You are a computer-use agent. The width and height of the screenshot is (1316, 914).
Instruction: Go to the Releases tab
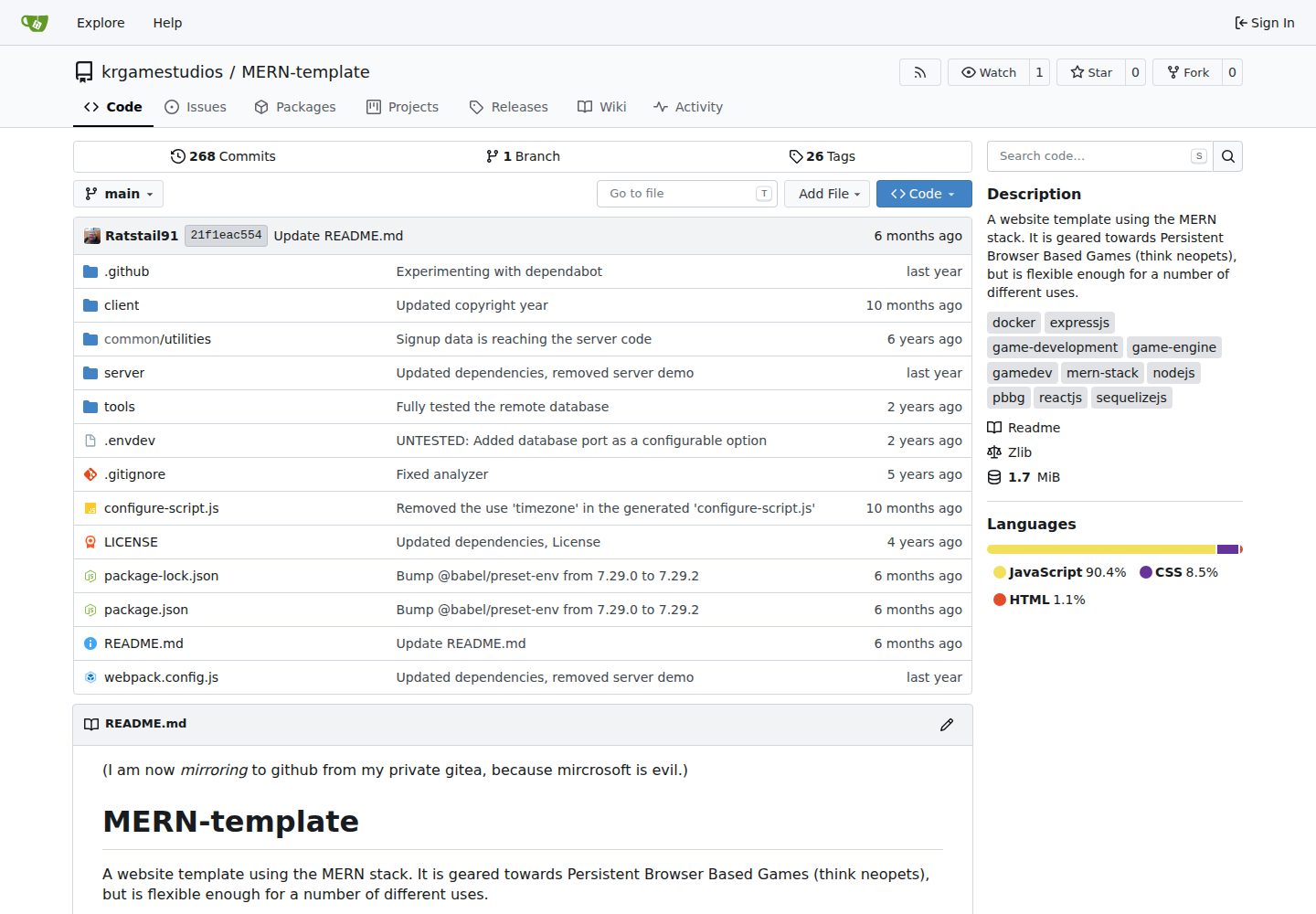(508, 107)
